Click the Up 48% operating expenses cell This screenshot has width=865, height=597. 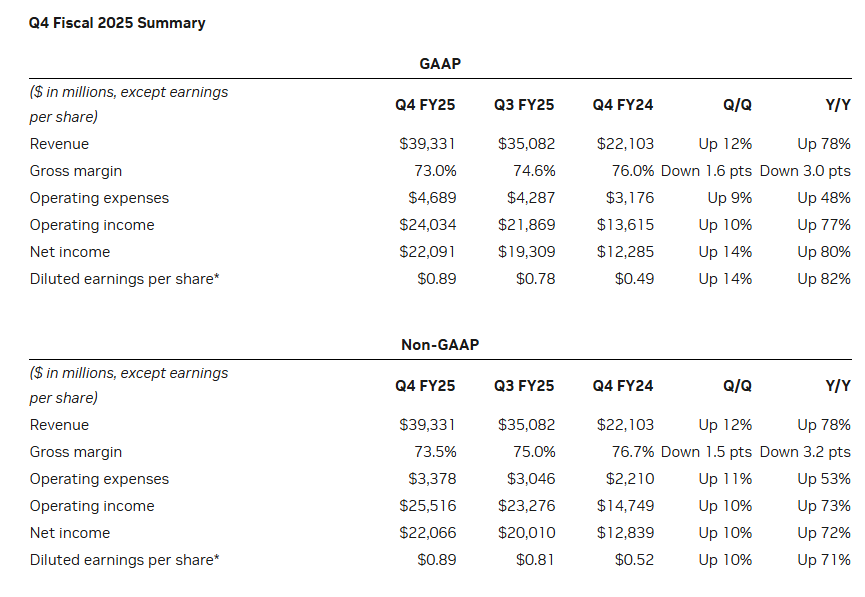pyautogui.click(x=824, y=198)
